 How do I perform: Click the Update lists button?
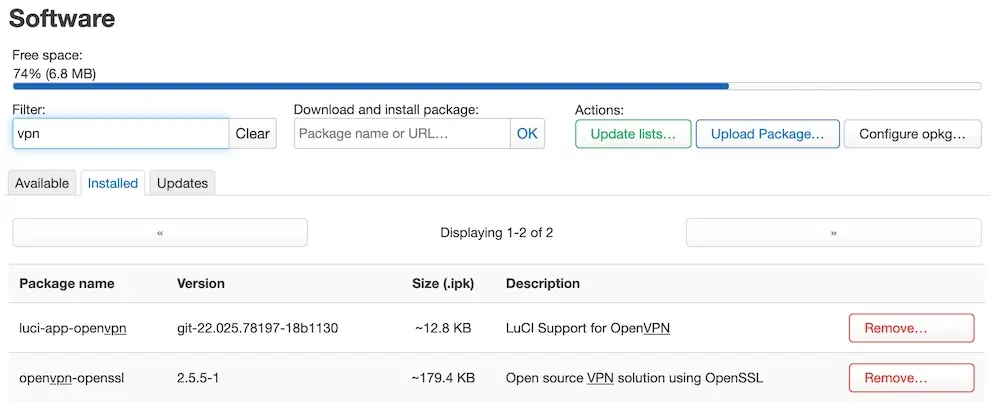point(633,134)
